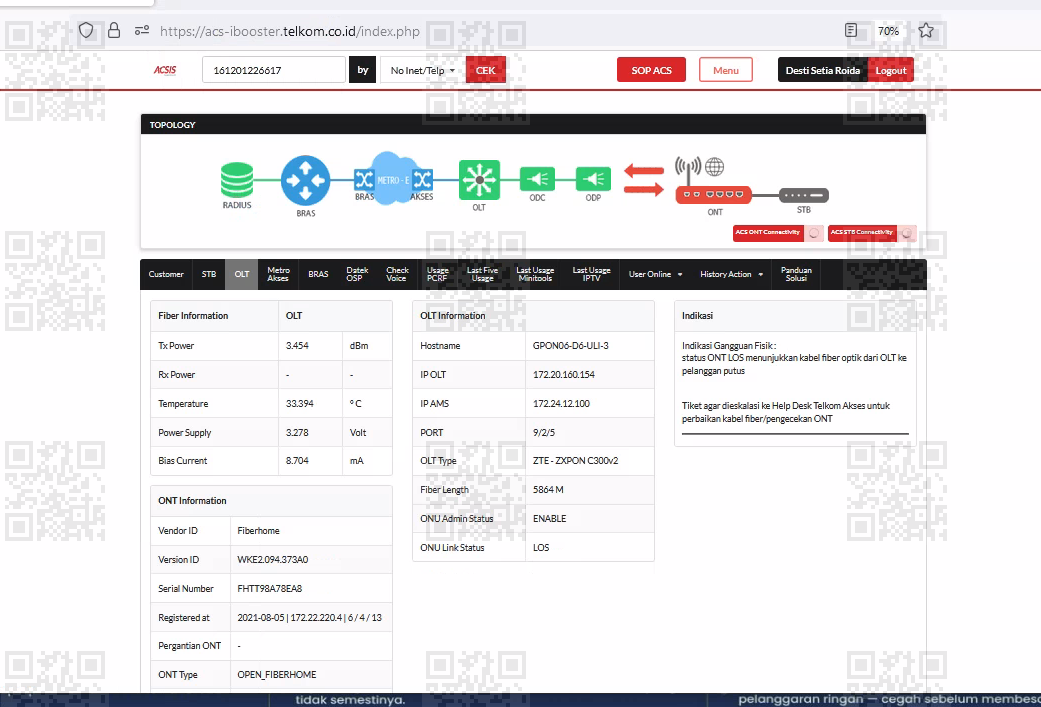Image resolution: width=1041 pixels, height=707 pixels.
Task: Click the browser shield tracking protection icon
Action: [x=86, y=31]
